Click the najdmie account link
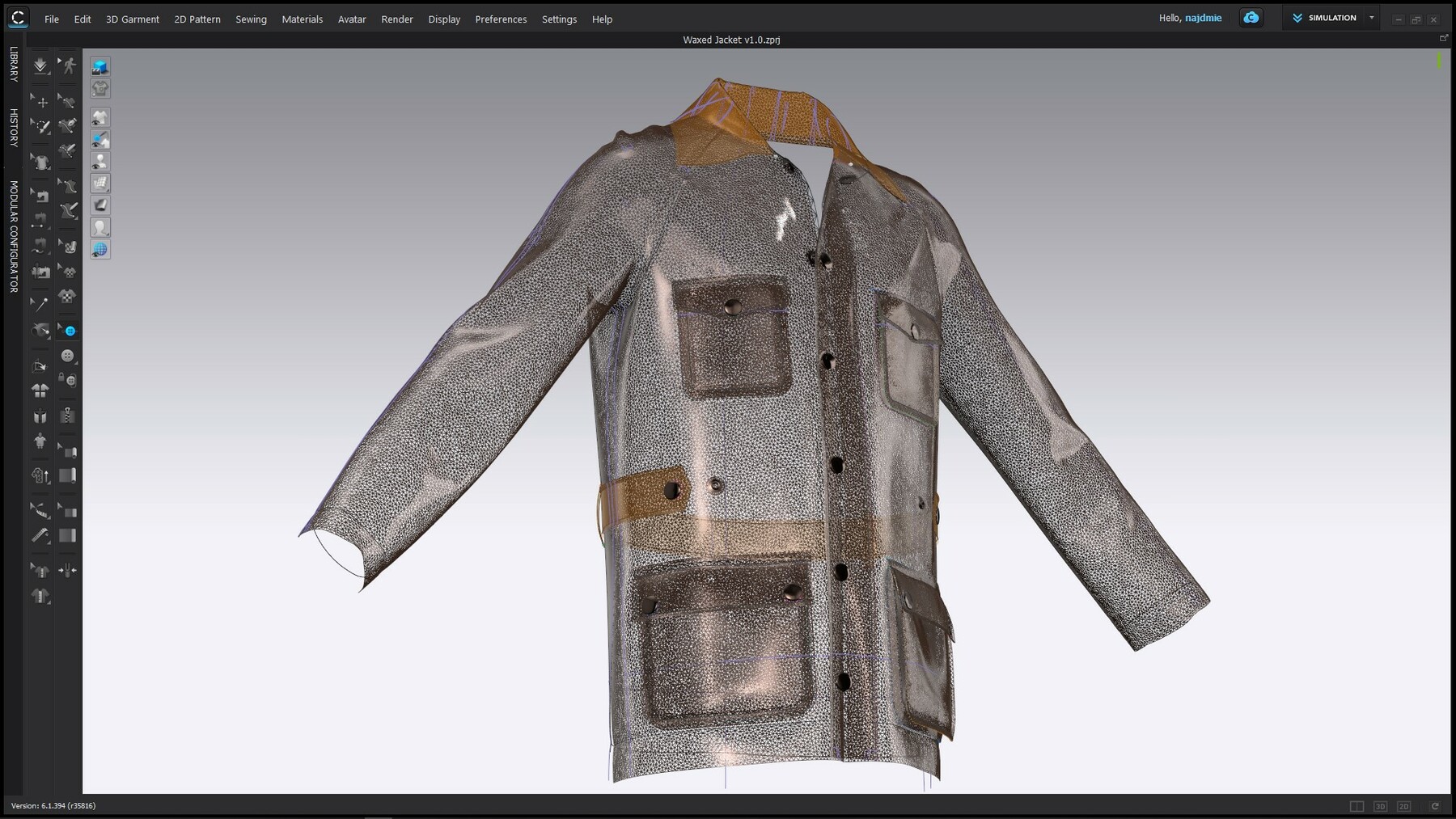Viewport: 1456px width, 819px height. point(1203,17)
